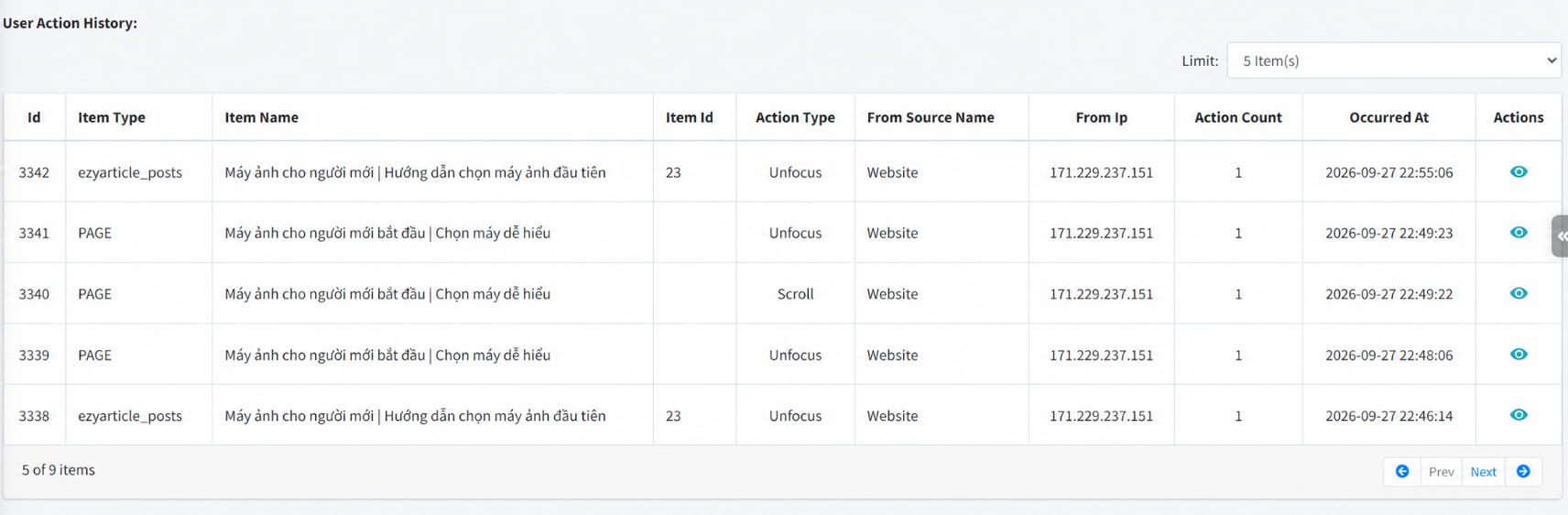View details of action record 3342
This screenshot has width=1568, height=515.
[1518, 171]
